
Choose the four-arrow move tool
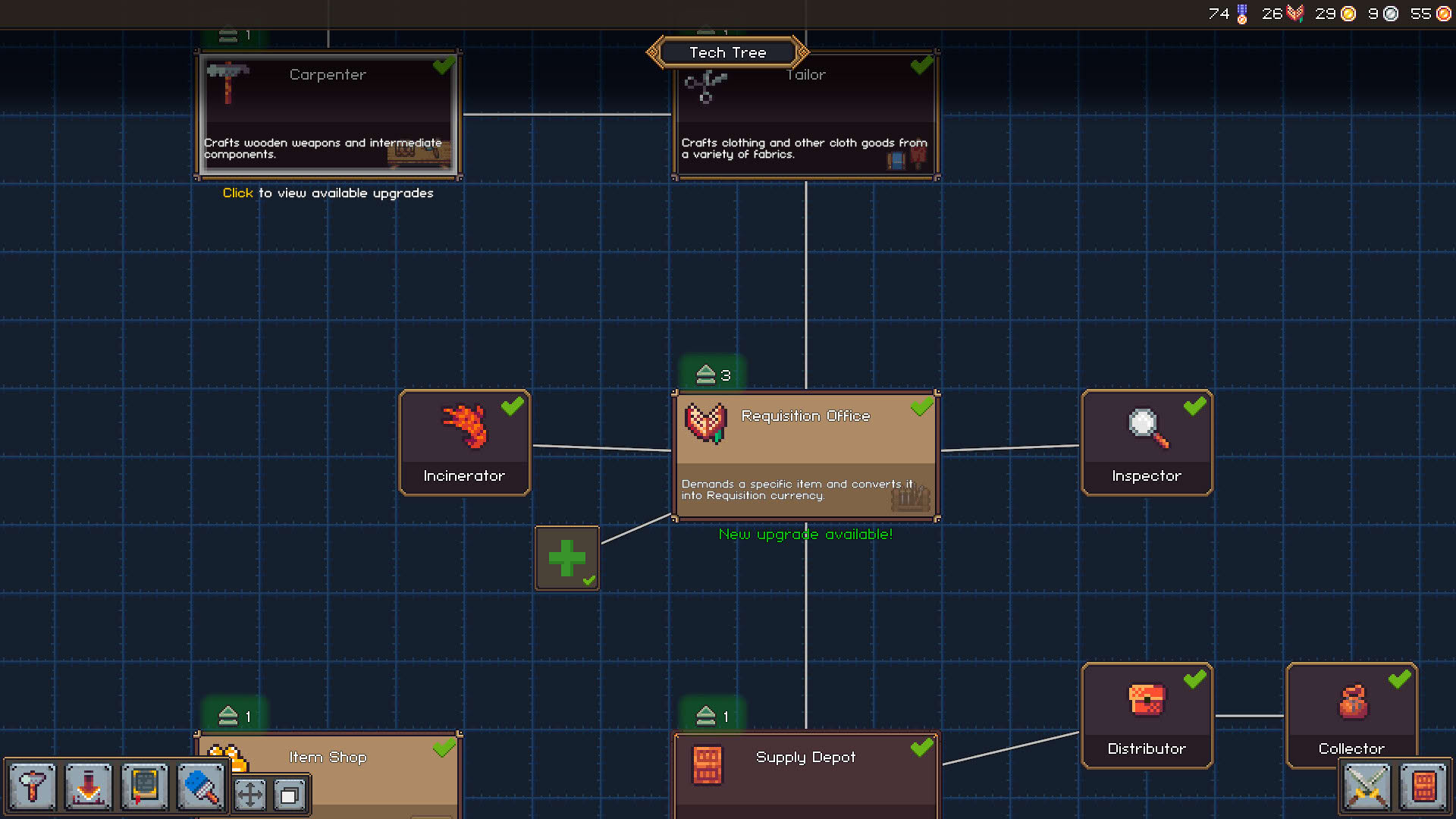(249, 795)
